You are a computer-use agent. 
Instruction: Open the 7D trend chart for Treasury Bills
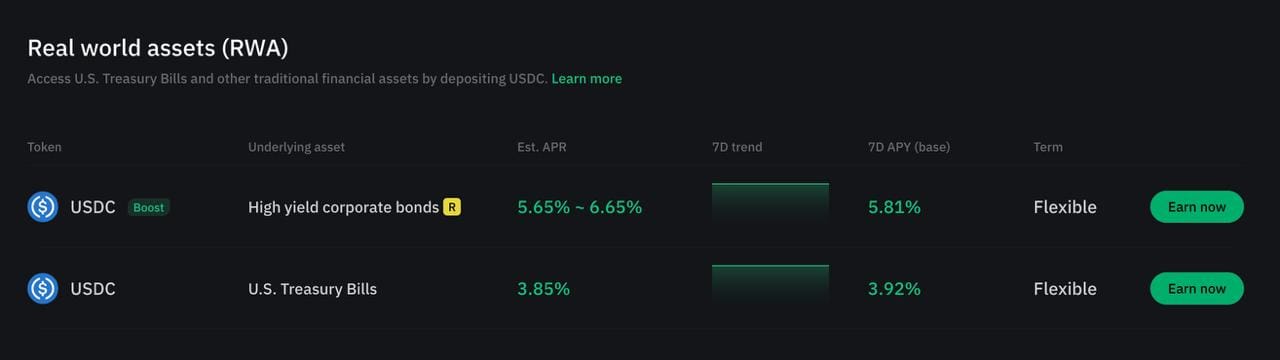tap(770, 285)
